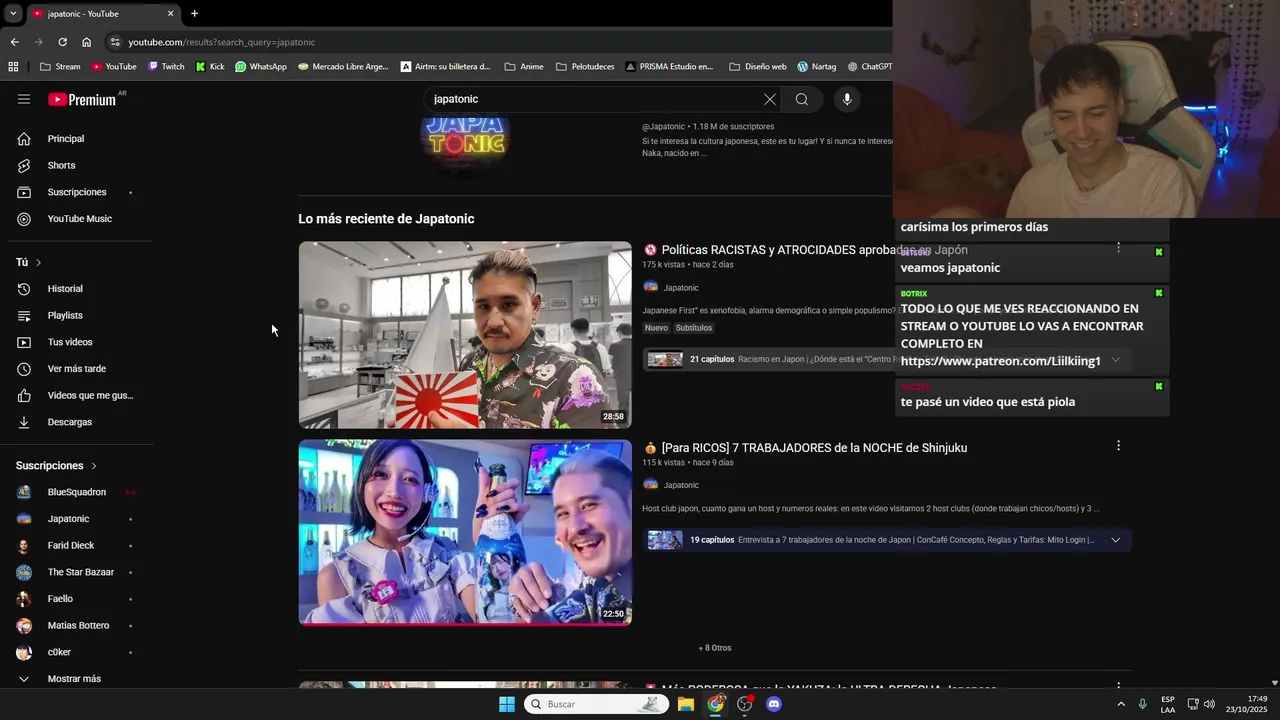
Task: Click the Nuevo badge on first video
Action: pyautogui.click(x=656, y=328)
